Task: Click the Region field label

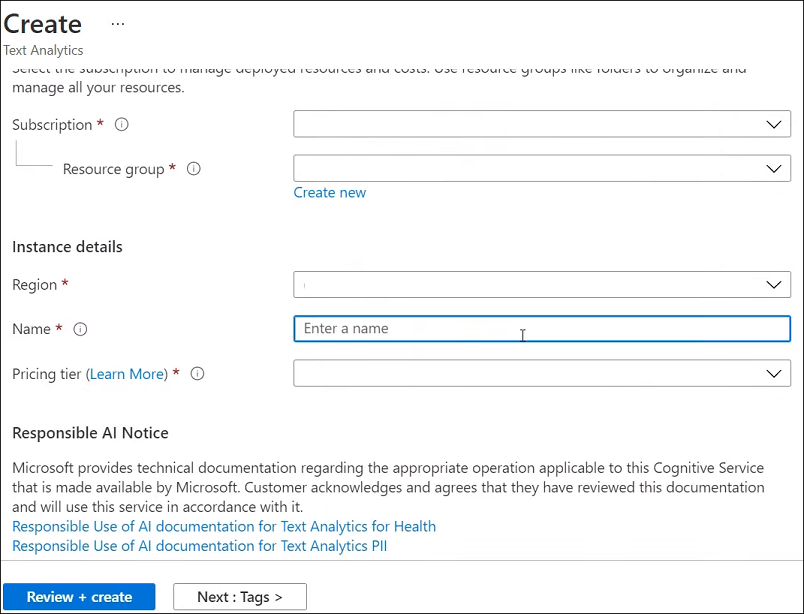Action: [x=34, y=285]
